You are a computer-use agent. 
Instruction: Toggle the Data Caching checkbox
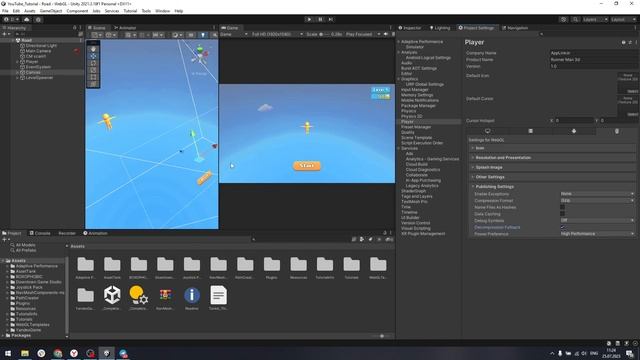click(562, 214)
